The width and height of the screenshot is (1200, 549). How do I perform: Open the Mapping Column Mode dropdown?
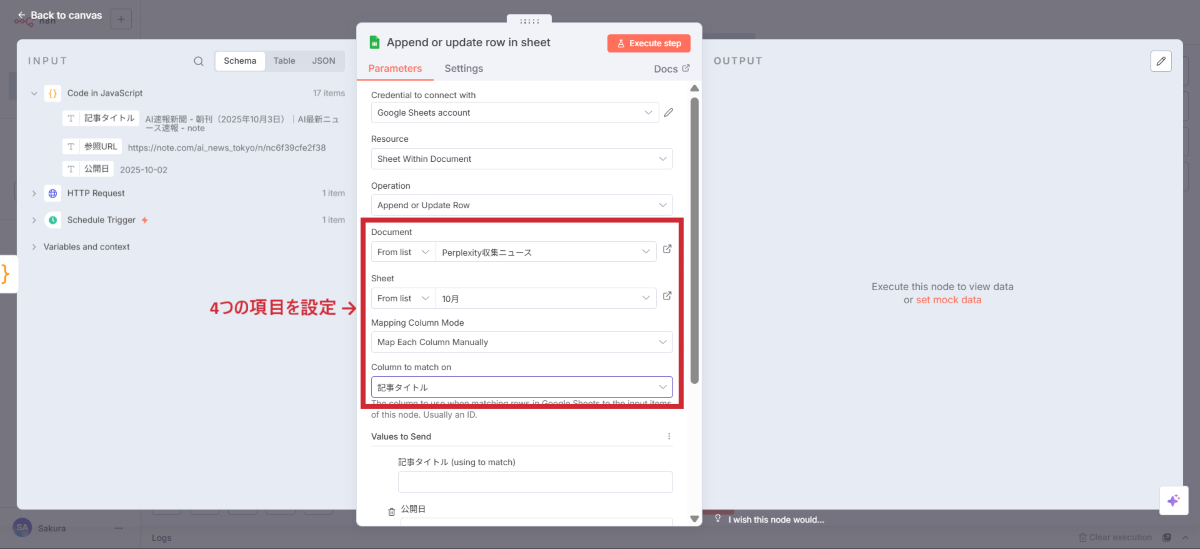(521, 342)
